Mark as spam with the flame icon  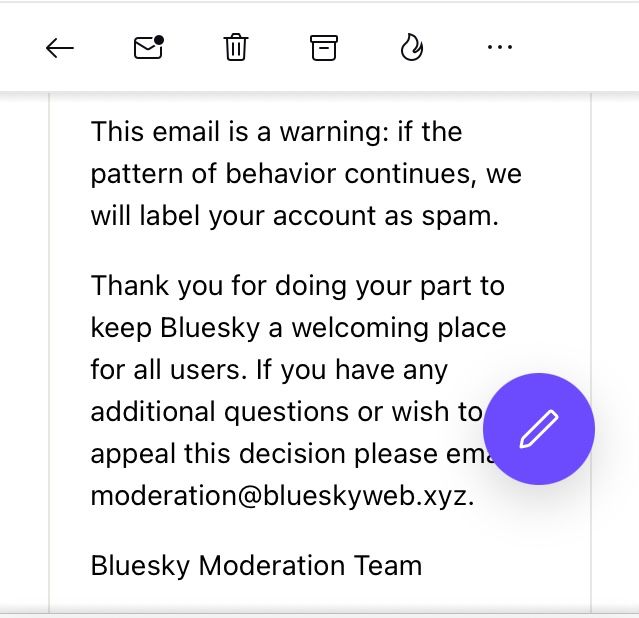pos(412,47)
